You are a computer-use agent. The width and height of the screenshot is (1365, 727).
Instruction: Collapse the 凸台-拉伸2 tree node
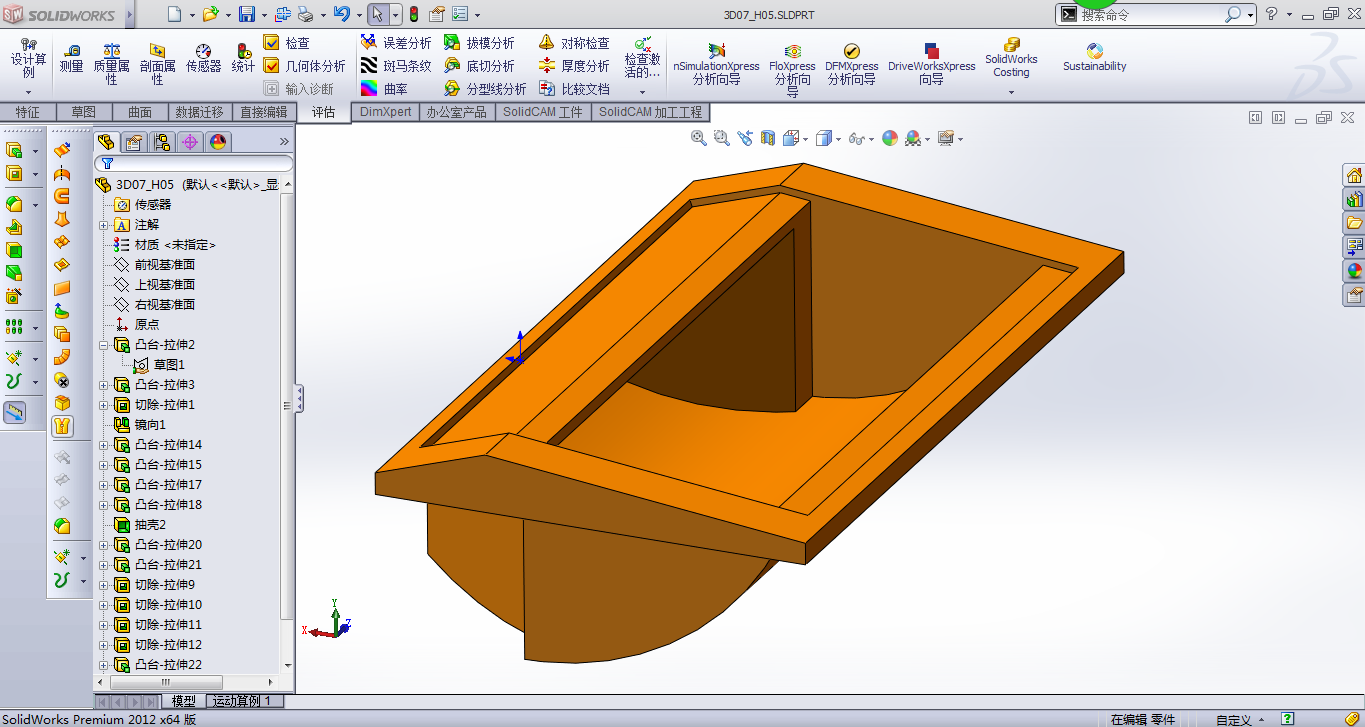(104, 345)
